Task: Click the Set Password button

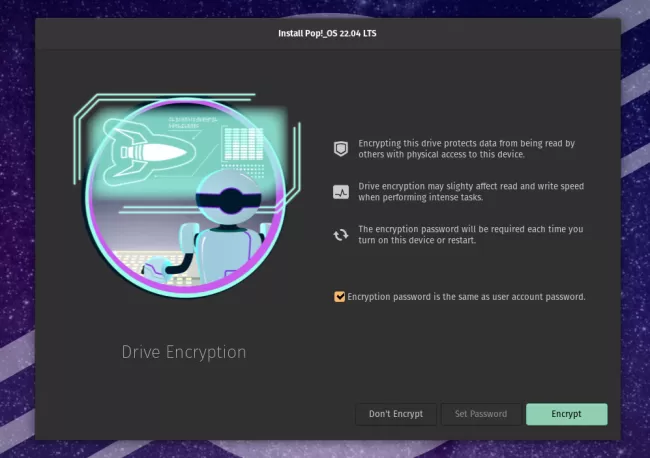Action: (481, 414)
